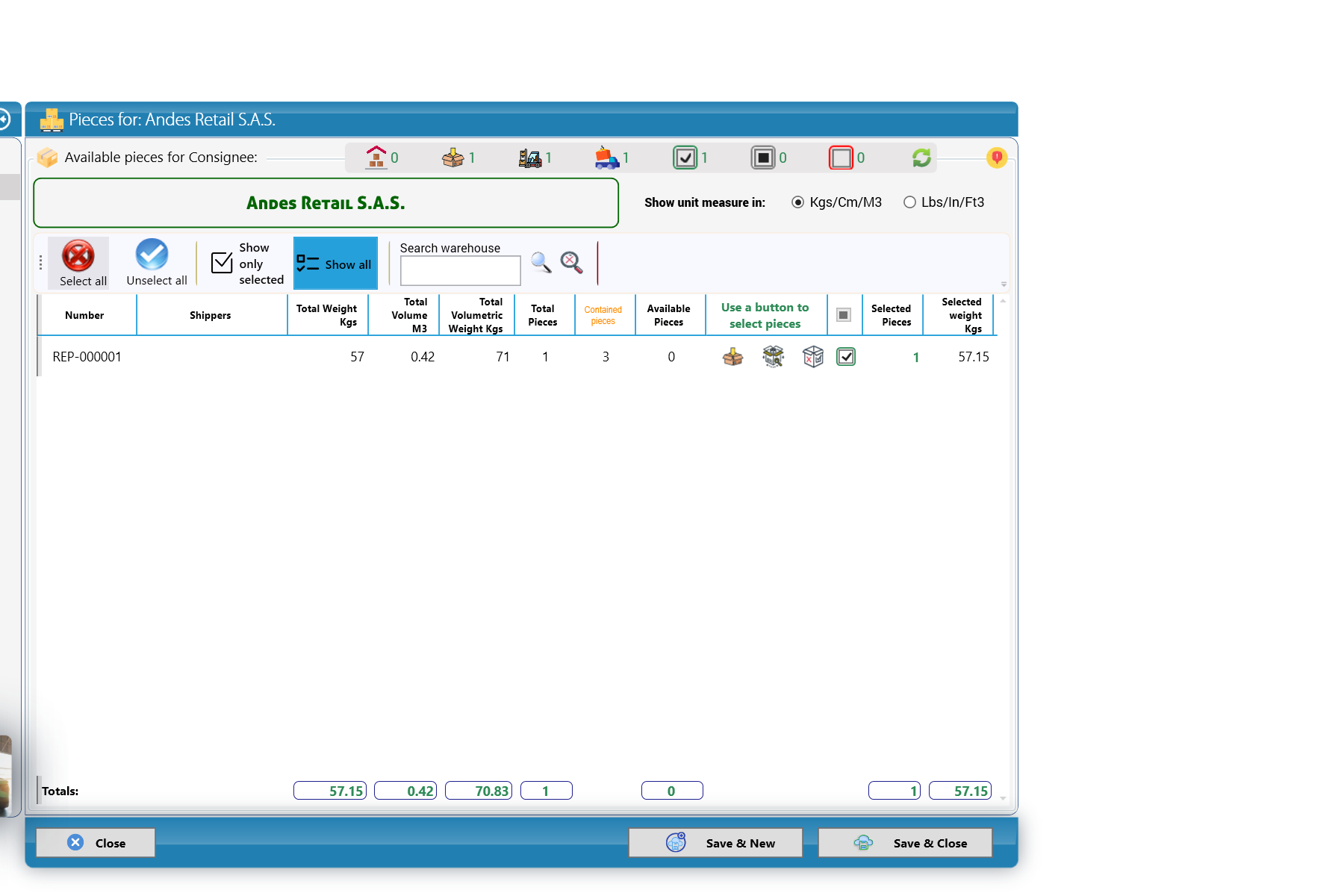Activate the Show all filter
The width and height of the screenshot is (1344, 896).
click(335, 264)
